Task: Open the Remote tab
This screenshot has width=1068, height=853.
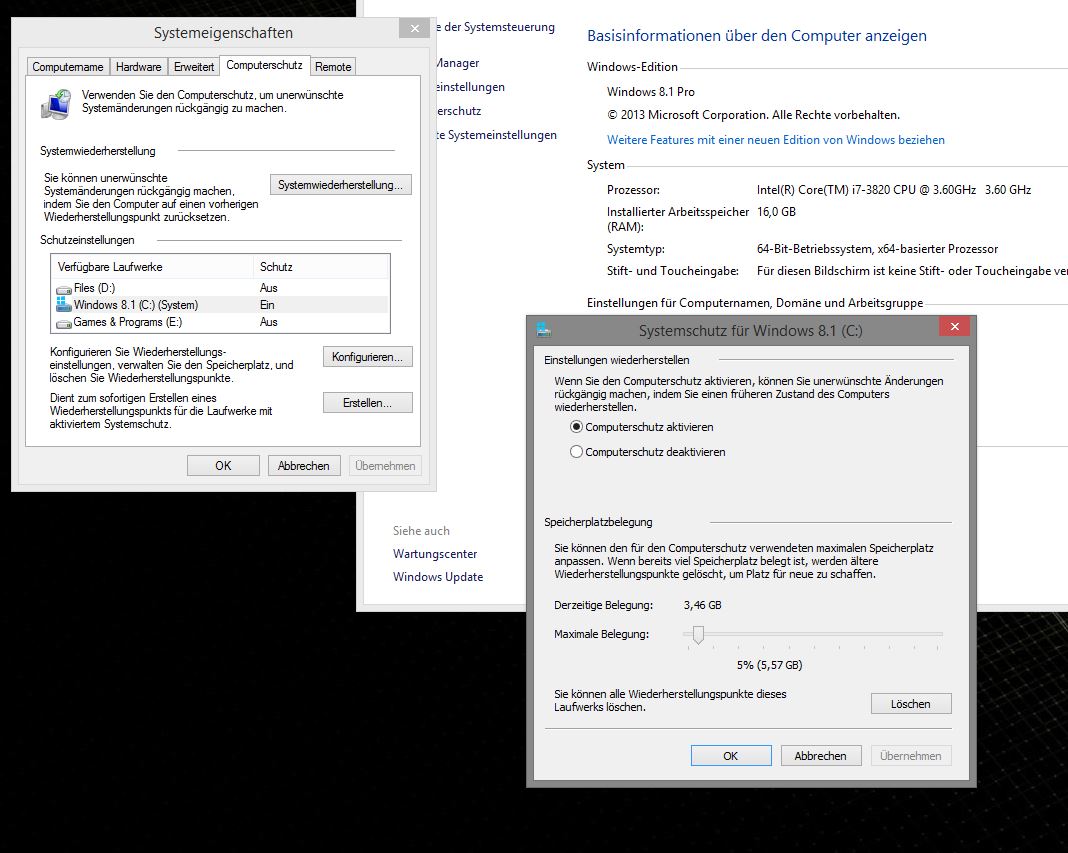Action: pos(333,67)
